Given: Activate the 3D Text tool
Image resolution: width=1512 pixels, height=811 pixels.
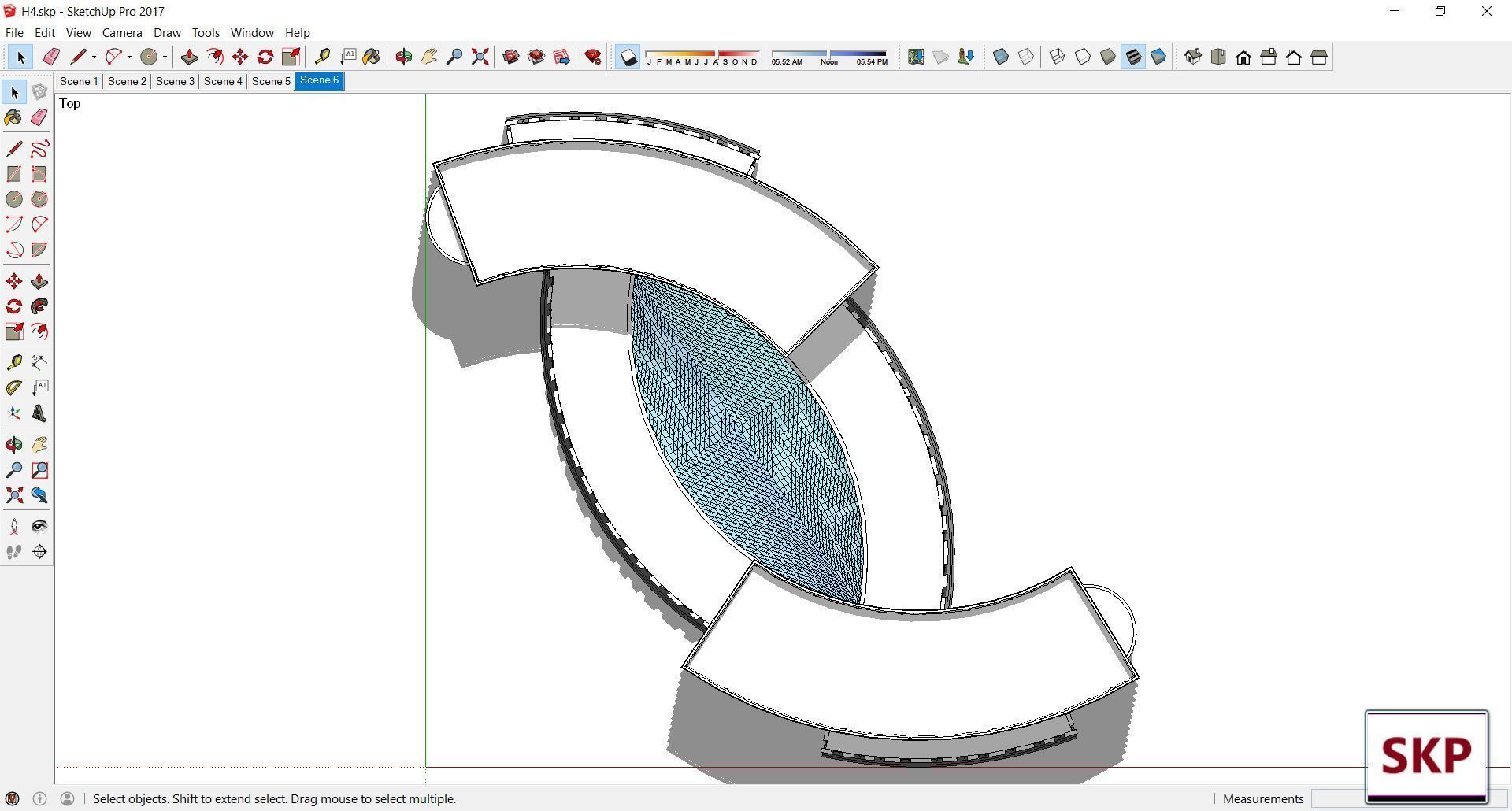Looking at the screenshot, I should tap(39, 413).
